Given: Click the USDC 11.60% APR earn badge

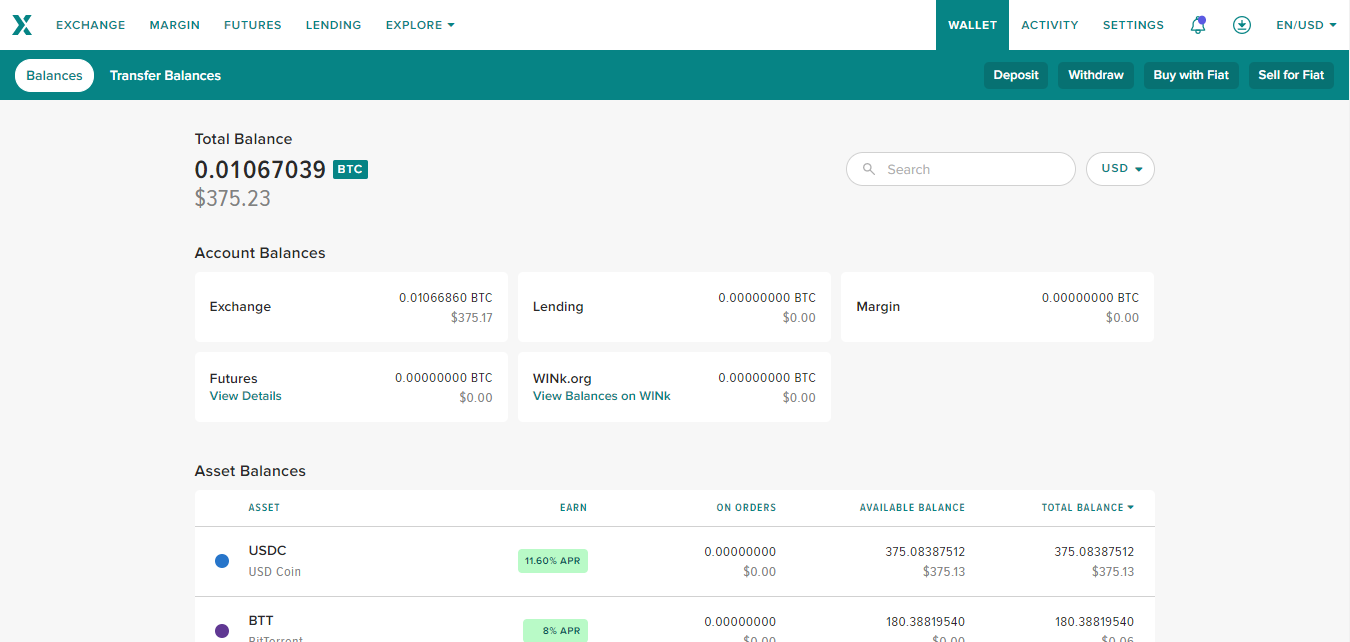Looking at the screenshot, I should coord(553,561).
